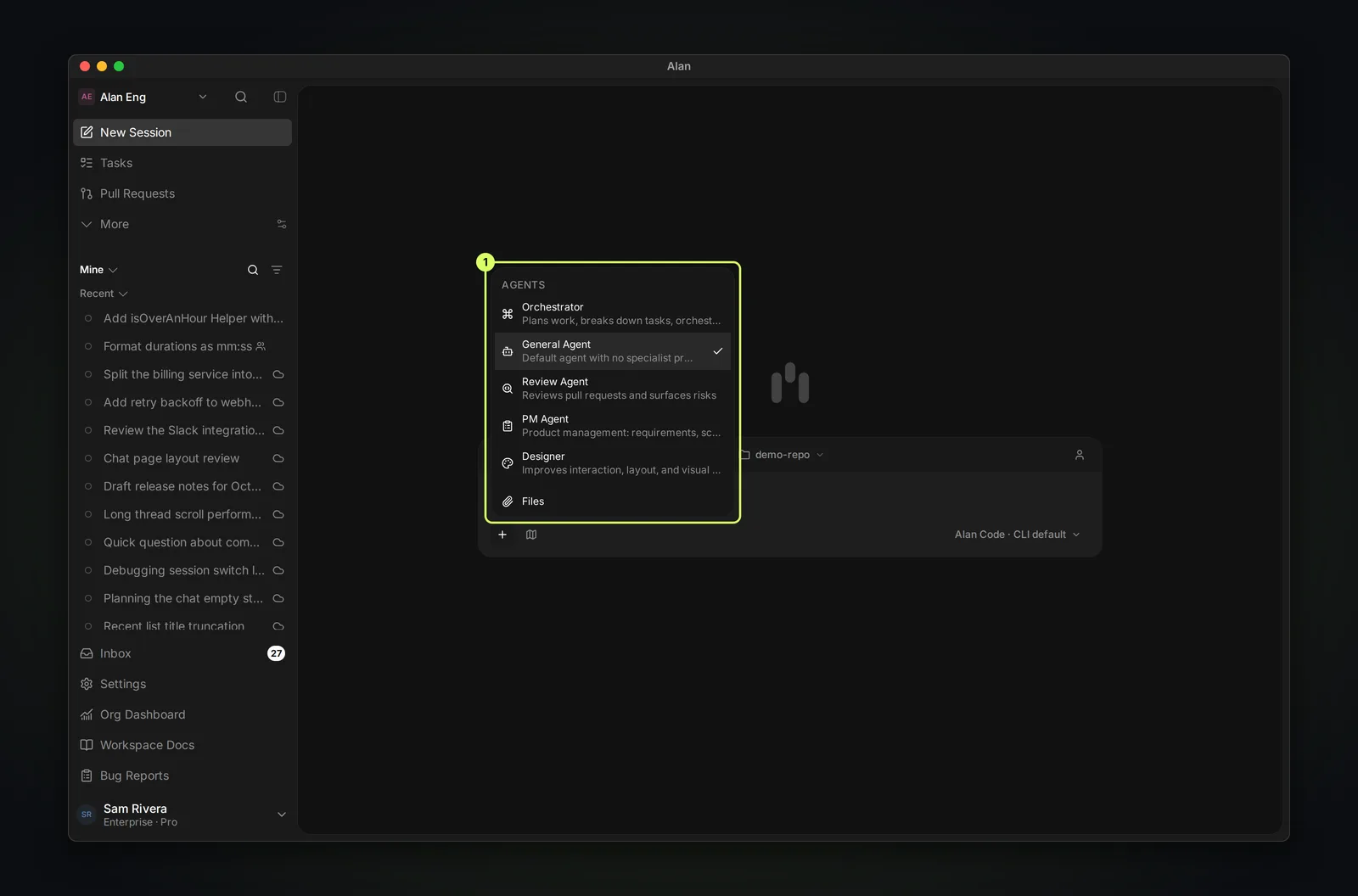This screenshot has height=896, width=1358.
Task: Expand the Sam Rivera account menu
Action: (182, 815)
